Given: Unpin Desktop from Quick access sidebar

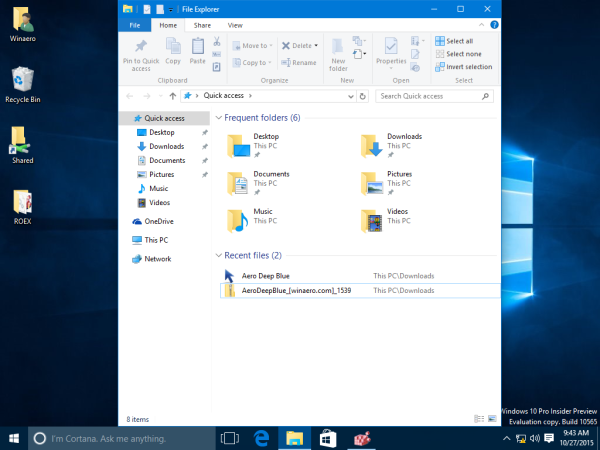Looking at the screenshot, I should click(x=205, y=132).
